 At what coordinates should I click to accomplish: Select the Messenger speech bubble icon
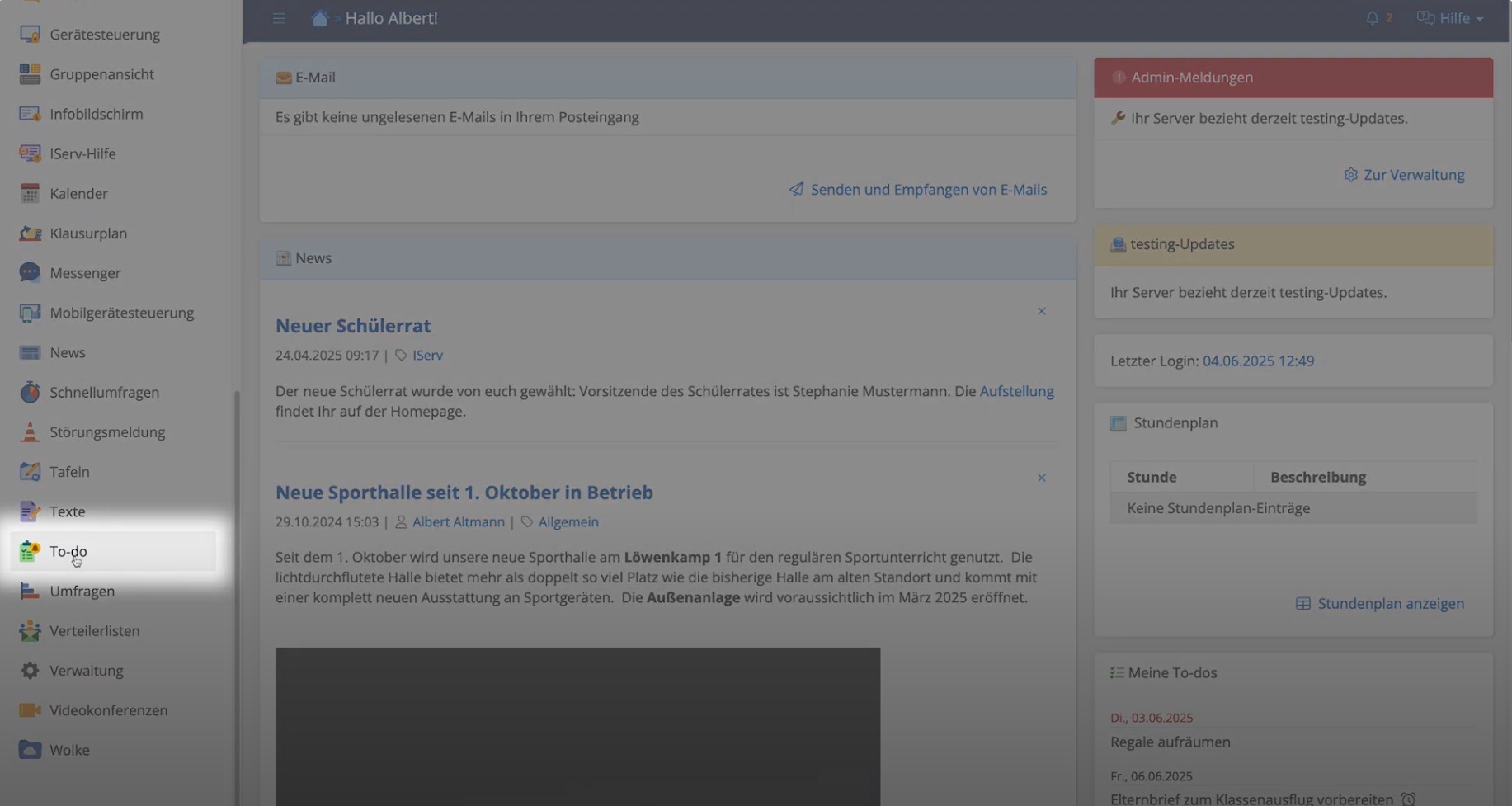pyautogui.click(x=29, y=272)
